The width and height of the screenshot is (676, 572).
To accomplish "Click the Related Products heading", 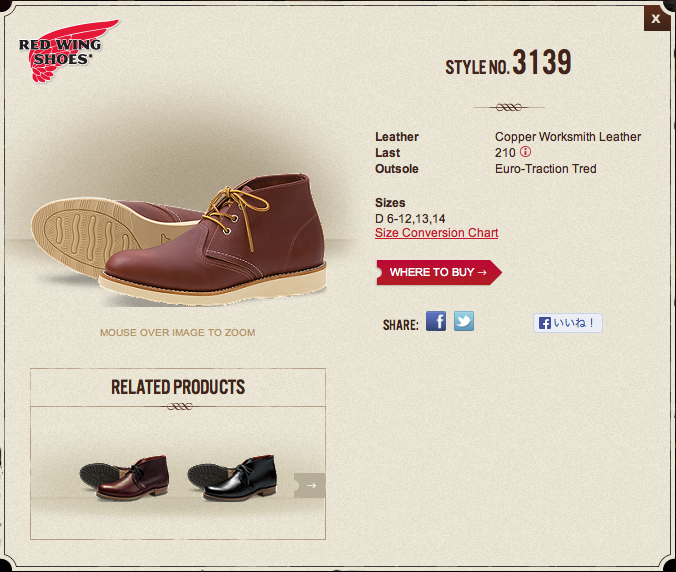I will click(x=178, y=387).
